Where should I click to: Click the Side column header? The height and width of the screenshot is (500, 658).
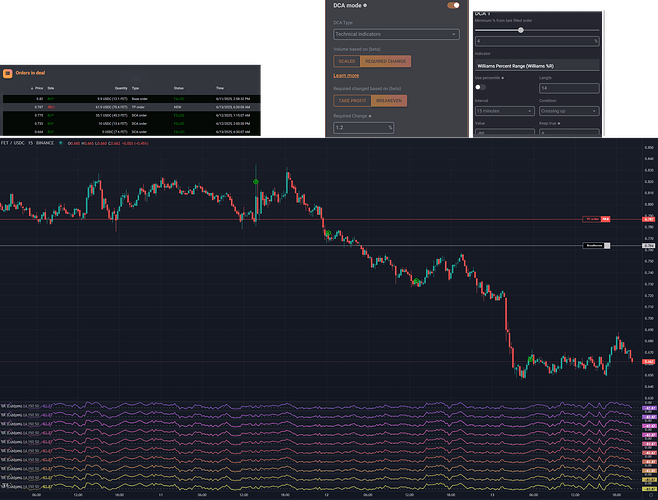click(51, 89)
